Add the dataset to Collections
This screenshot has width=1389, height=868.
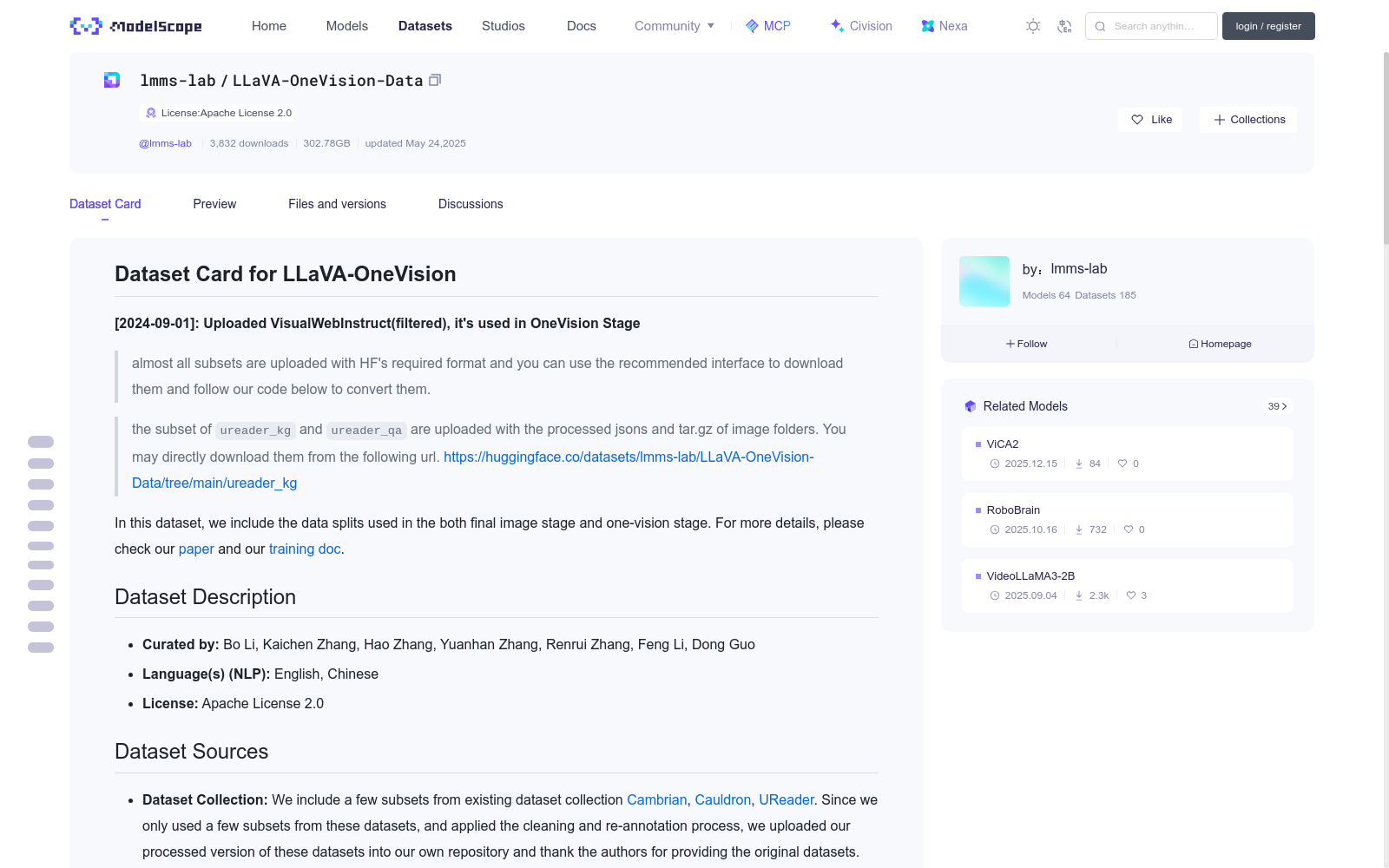(x=1248, y=120)
